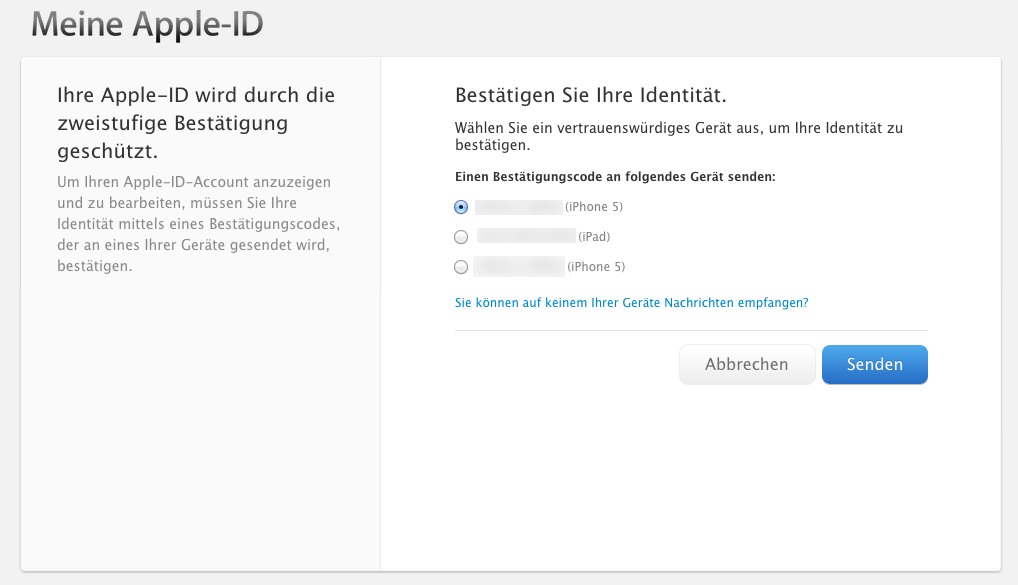Image resolution: width=1018 pixels, height=585 pixels.
Task: Choose the iPad radio button
Action: 461,237
